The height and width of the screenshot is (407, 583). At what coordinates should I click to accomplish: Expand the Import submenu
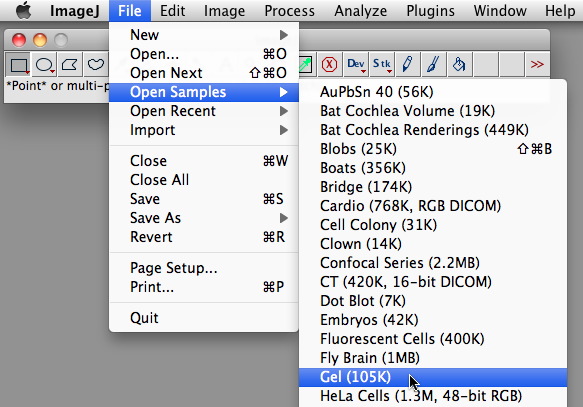pyautogui.click(x=204, y=130)
